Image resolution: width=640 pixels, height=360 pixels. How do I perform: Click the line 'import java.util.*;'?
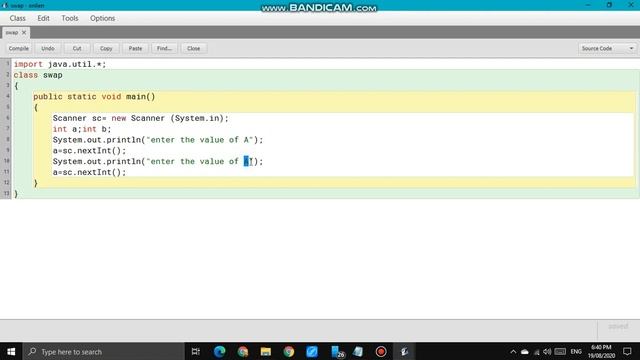[x=60, y=64]
